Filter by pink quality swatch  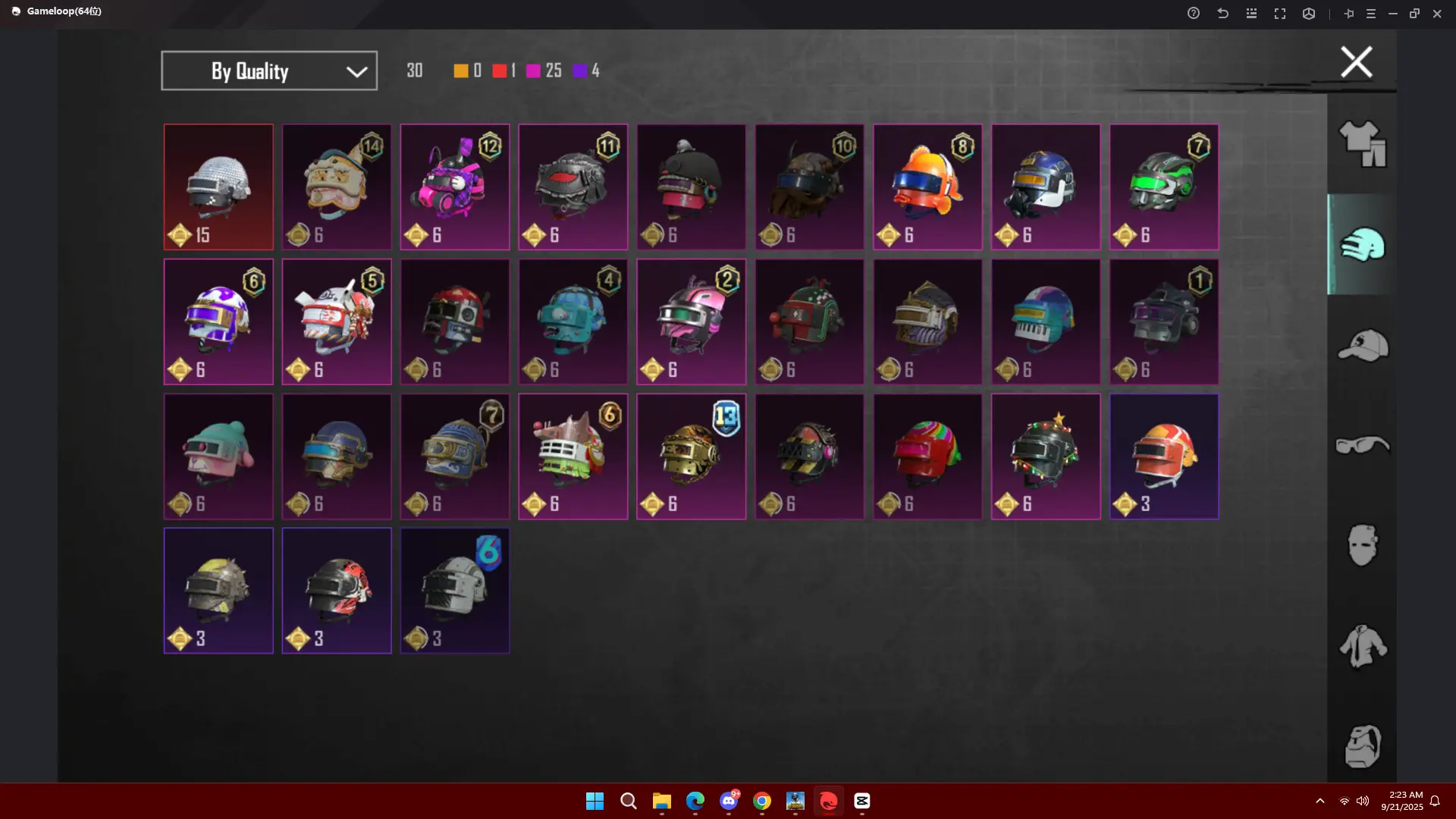533,71
